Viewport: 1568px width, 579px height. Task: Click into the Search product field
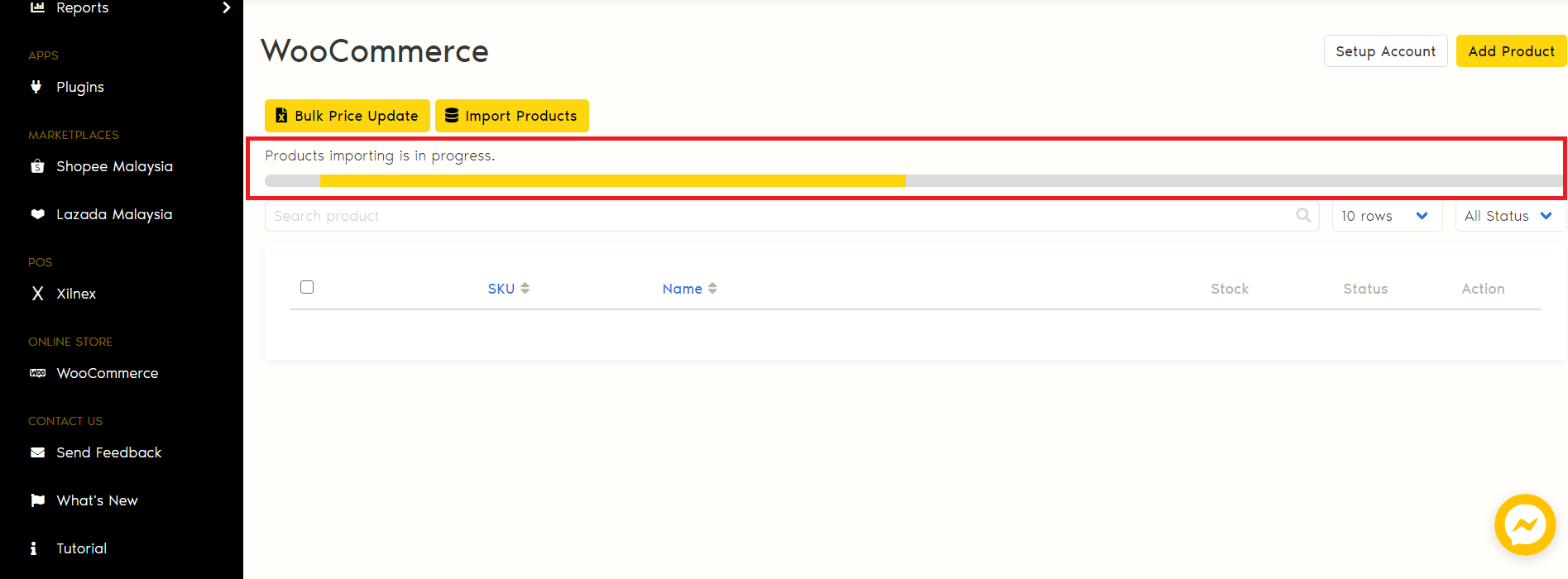click(x=778, y=216)
